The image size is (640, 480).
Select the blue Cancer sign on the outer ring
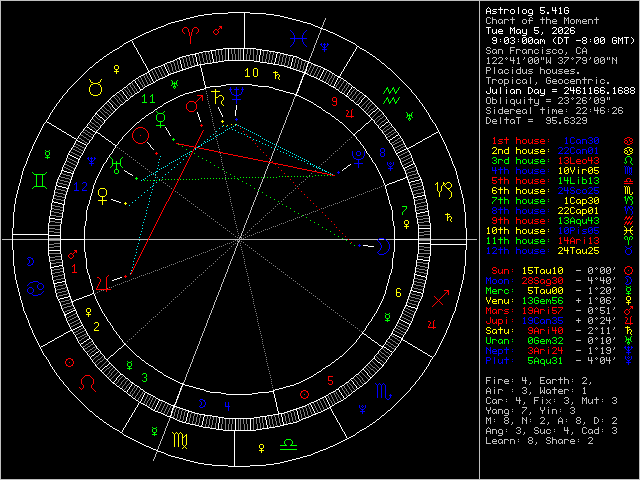click(x=36, y=289)
